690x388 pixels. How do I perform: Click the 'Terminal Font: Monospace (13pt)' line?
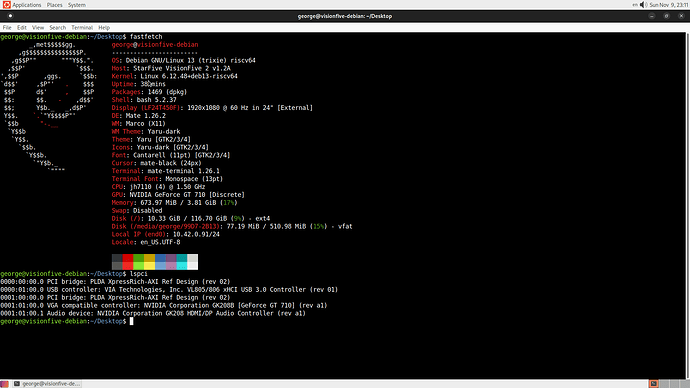tap(167, 179)
